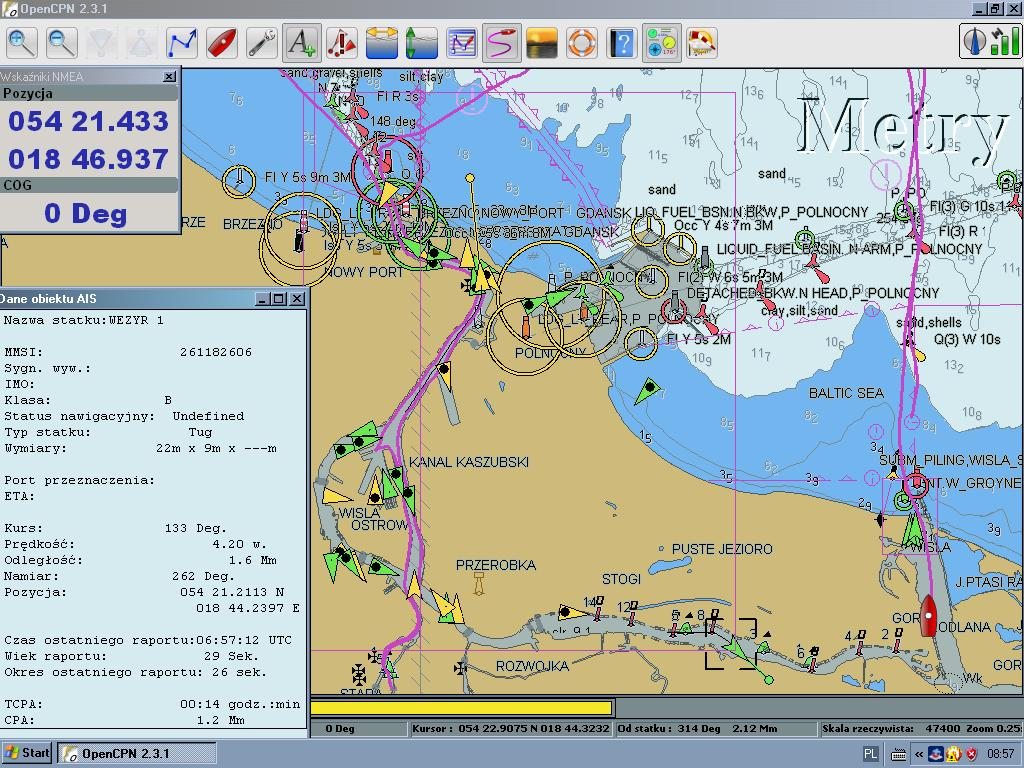Click AIS position '054 21.2113 N'
This screenshot has height=768, width=1024.
tap(232, 592)
